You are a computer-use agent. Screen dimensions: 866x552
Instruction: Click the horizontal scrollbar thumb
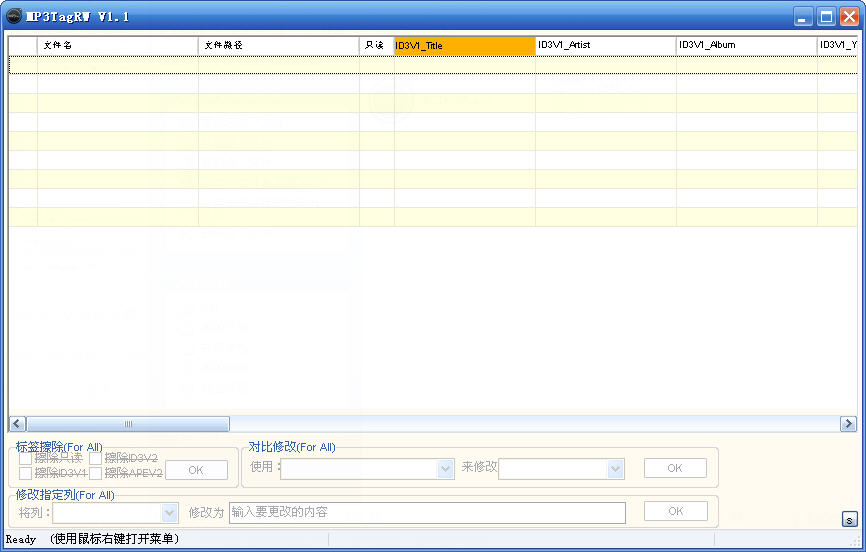pos(128,424)
